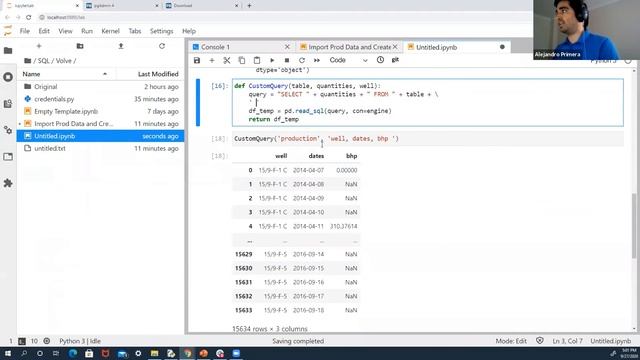Refresh the file list icon
640x360 pixels.
(x=162, y=46)
